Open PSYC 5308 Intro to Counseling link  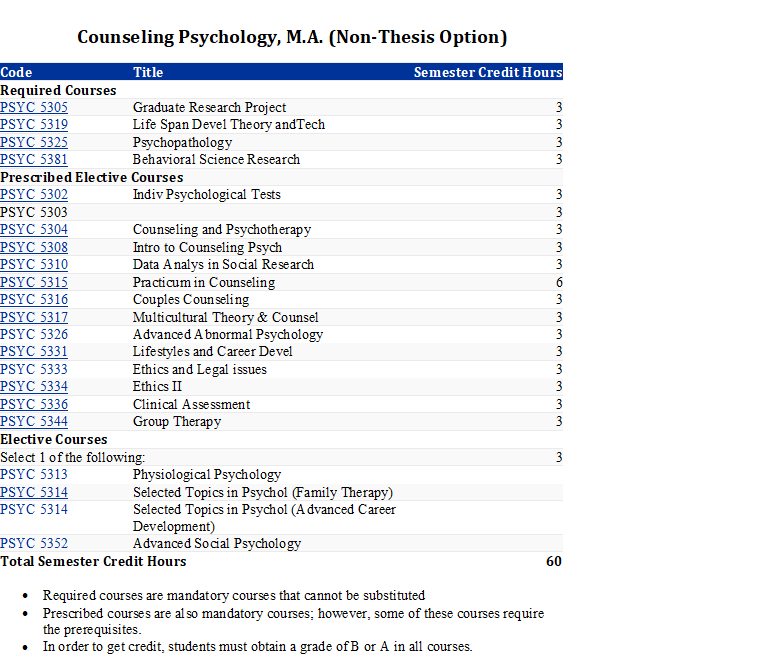coord(34,247)
